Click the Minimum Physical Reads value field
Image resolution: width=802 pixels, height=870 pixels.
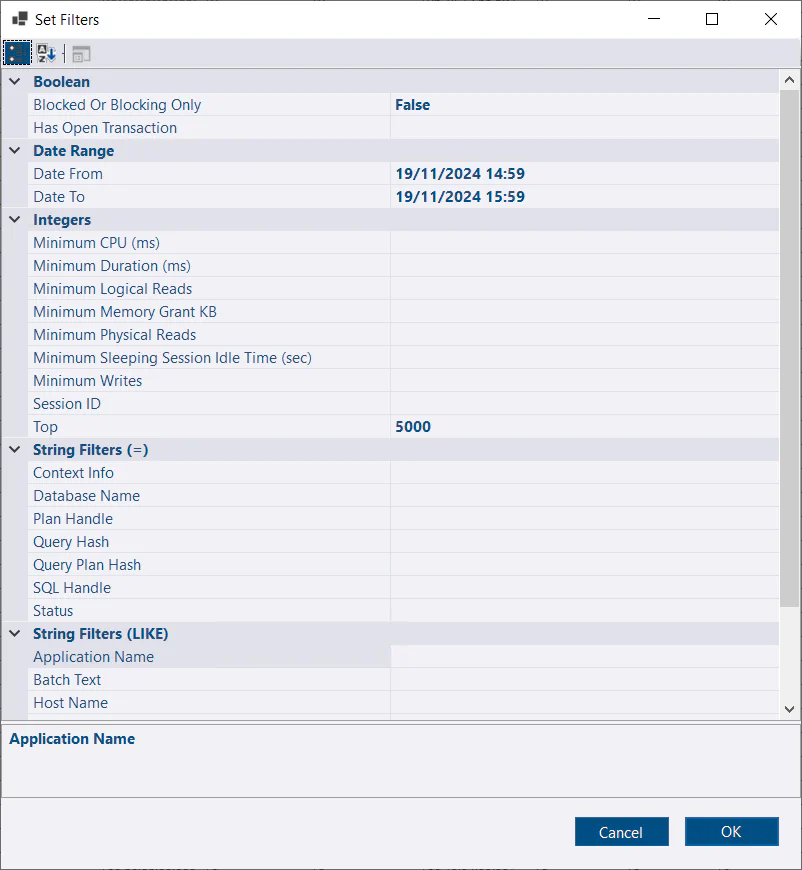584,335
